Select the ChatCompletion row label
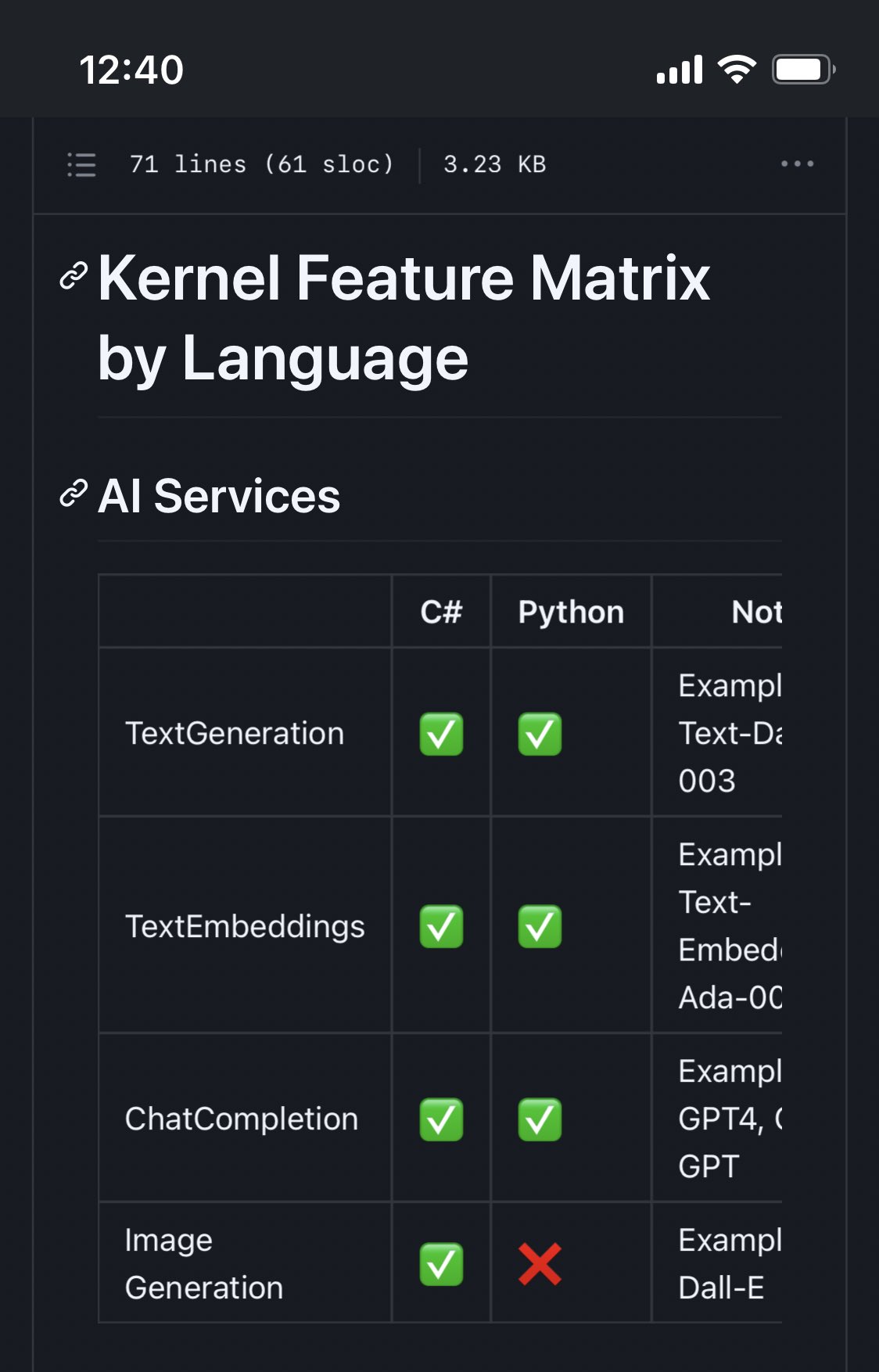 point(242,1119)
